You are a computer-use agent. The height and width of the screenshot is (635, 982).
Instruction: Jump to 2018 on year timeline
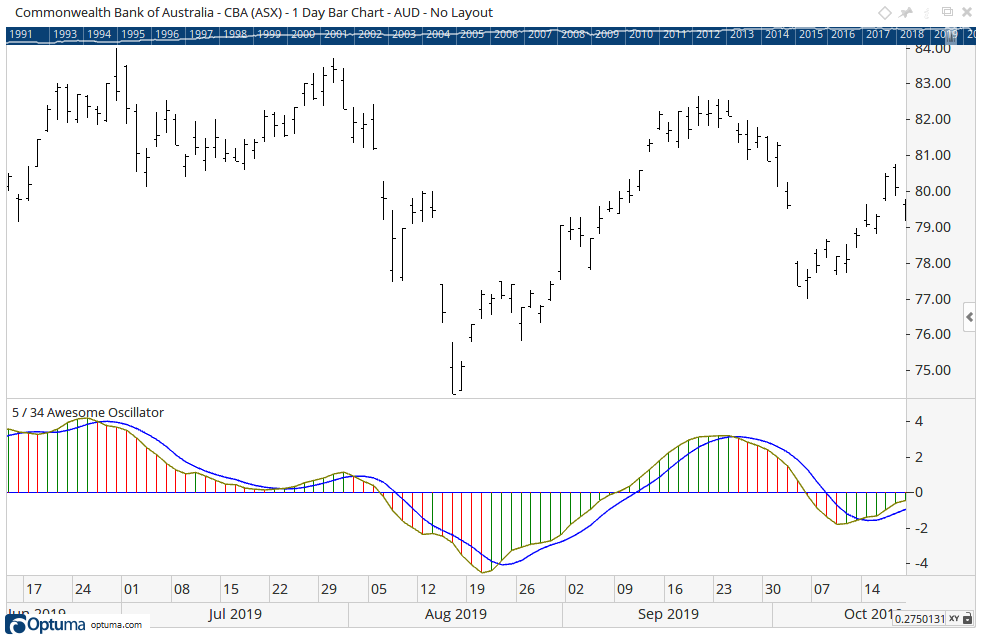point(912,34)
